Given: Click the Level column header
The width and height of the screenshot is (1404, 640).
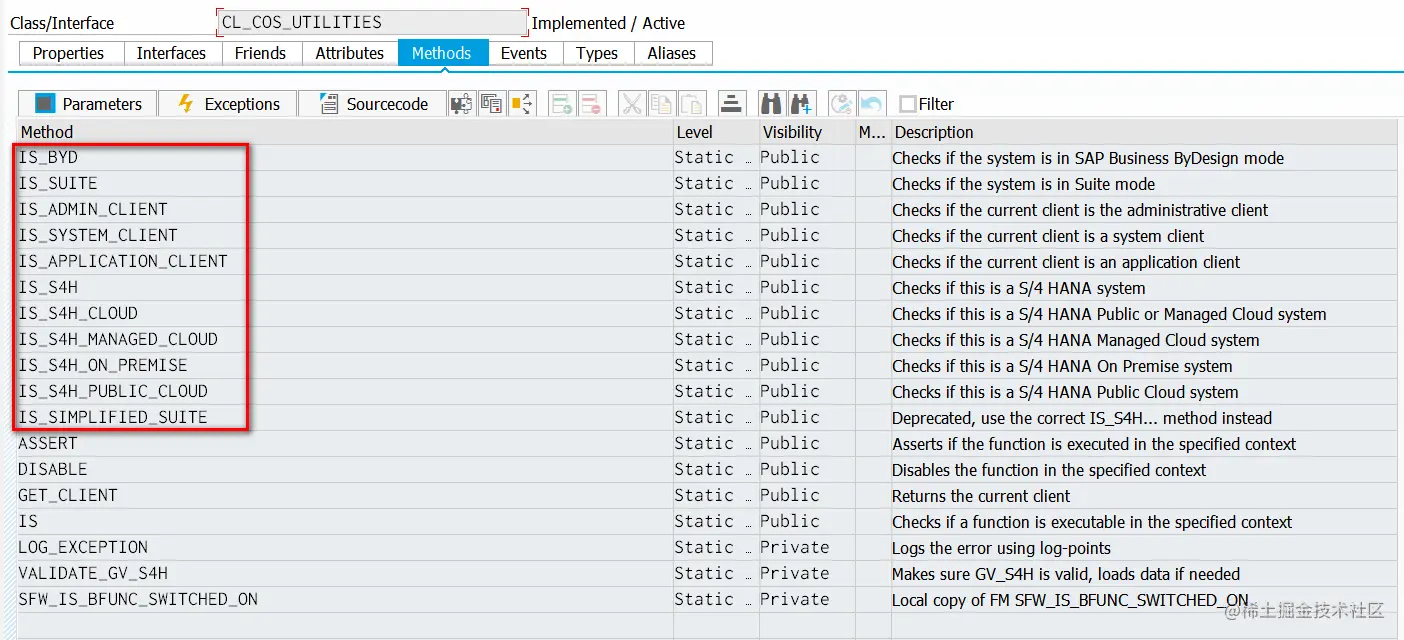Looking at the screenshot, I should [716, 132].
